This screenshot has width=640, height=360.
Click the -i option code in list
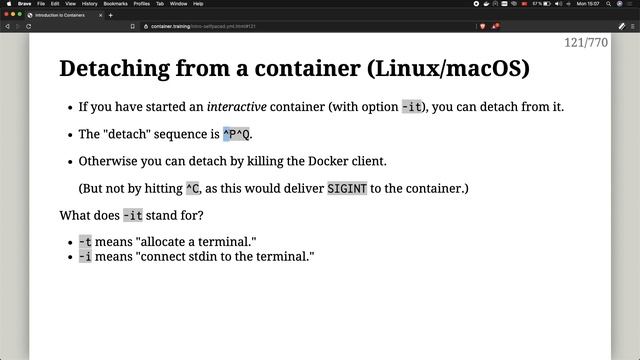coord(85,257)
